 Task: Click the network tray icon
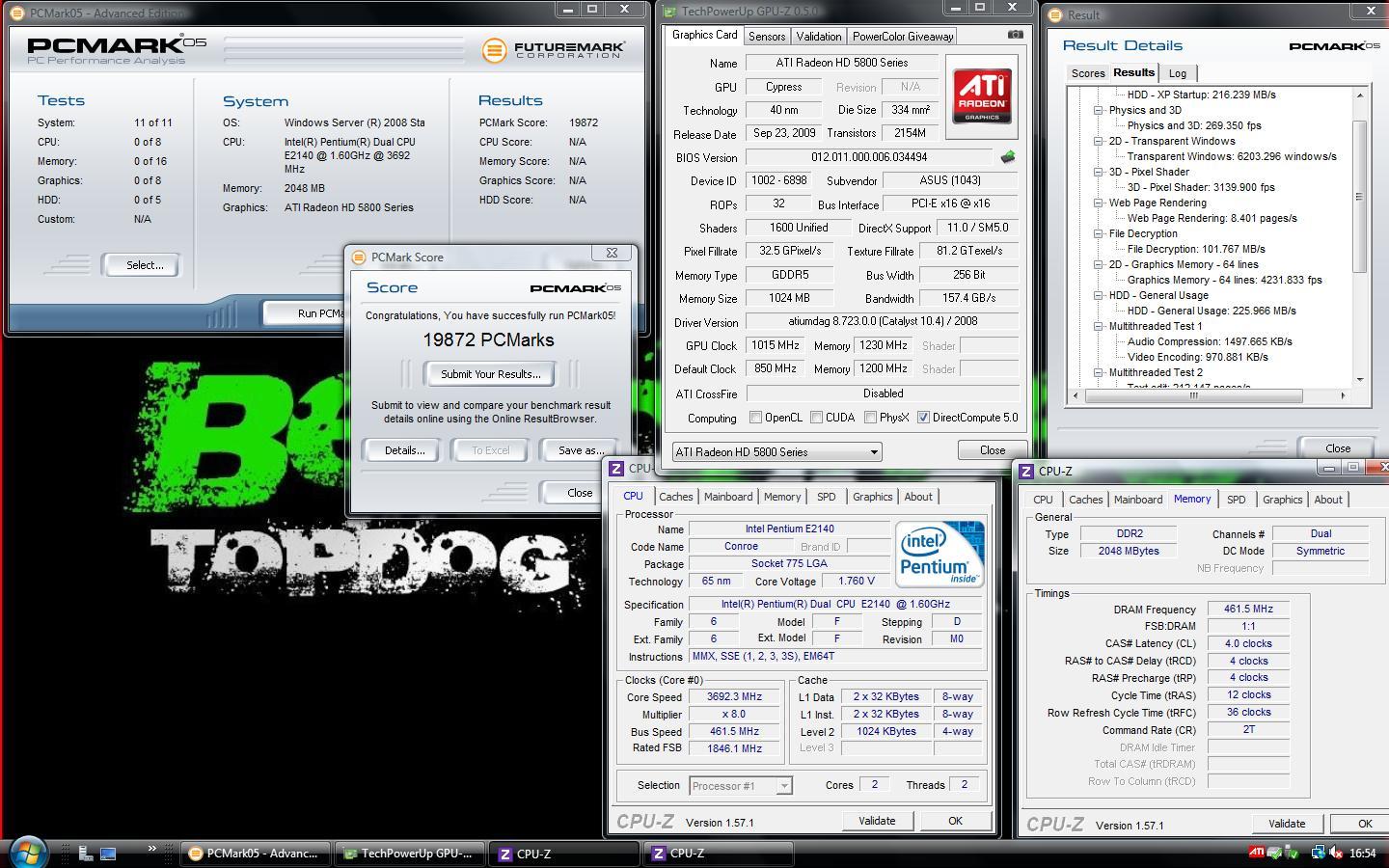pos(1317,853)
